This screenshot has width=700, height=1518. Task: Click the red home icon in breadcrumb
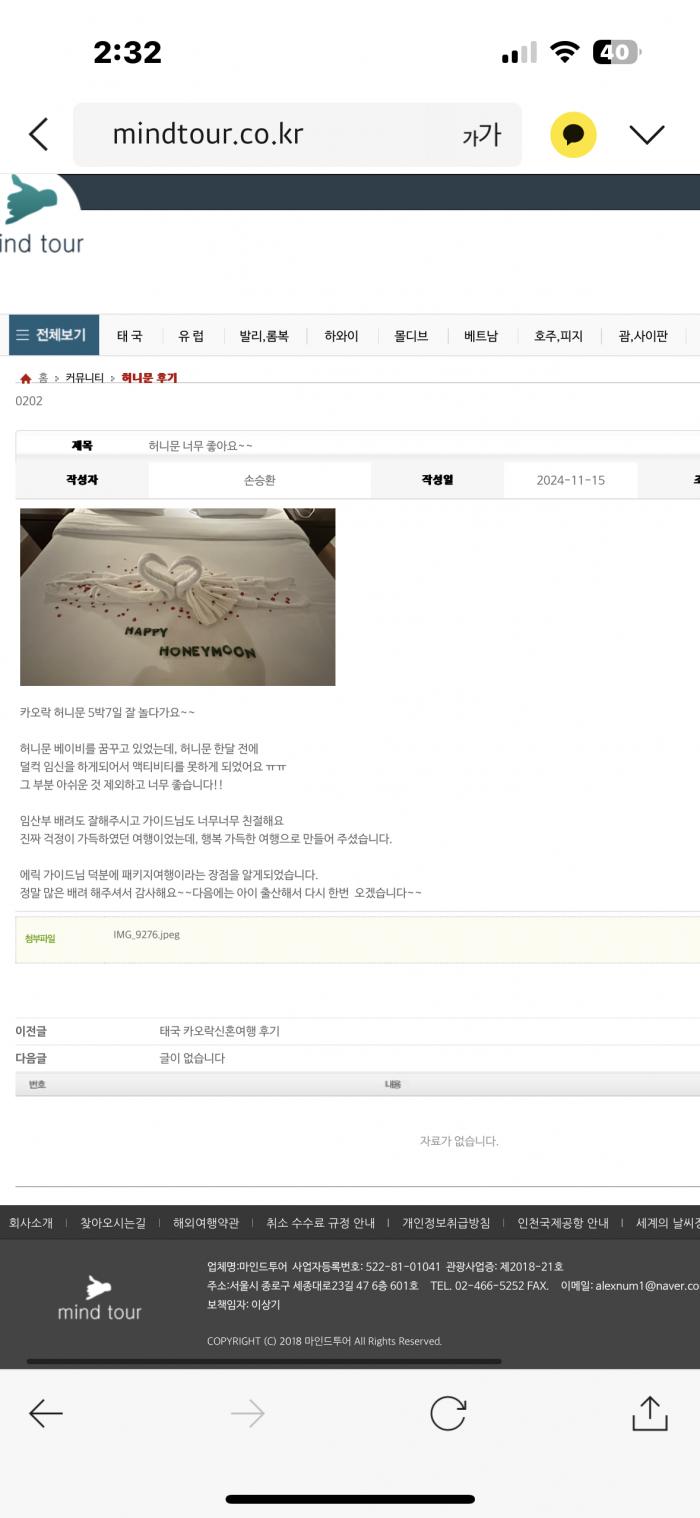(26, 378)
